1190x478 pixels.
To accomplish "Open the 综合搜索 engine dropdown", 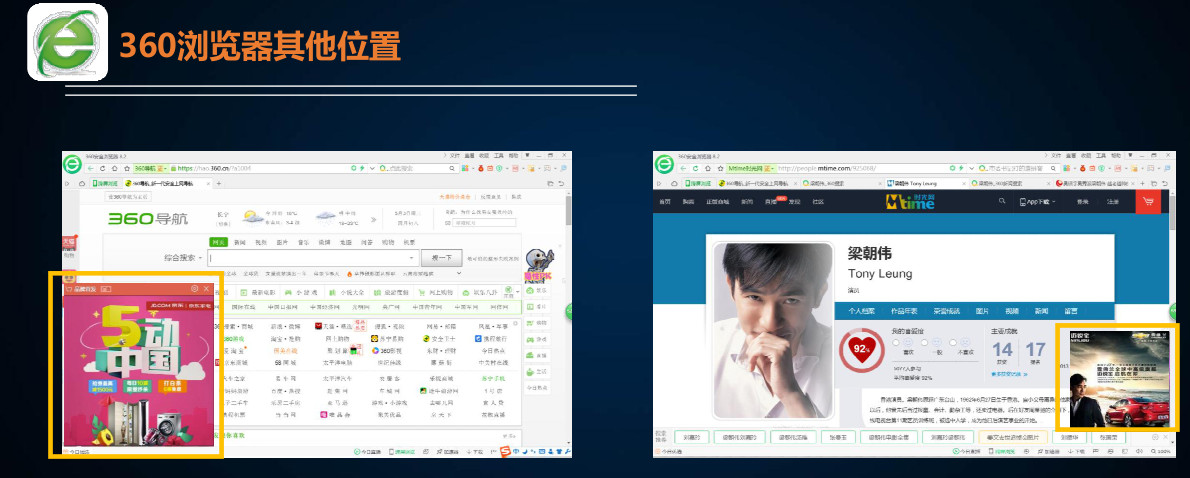I will click(181, 258).
